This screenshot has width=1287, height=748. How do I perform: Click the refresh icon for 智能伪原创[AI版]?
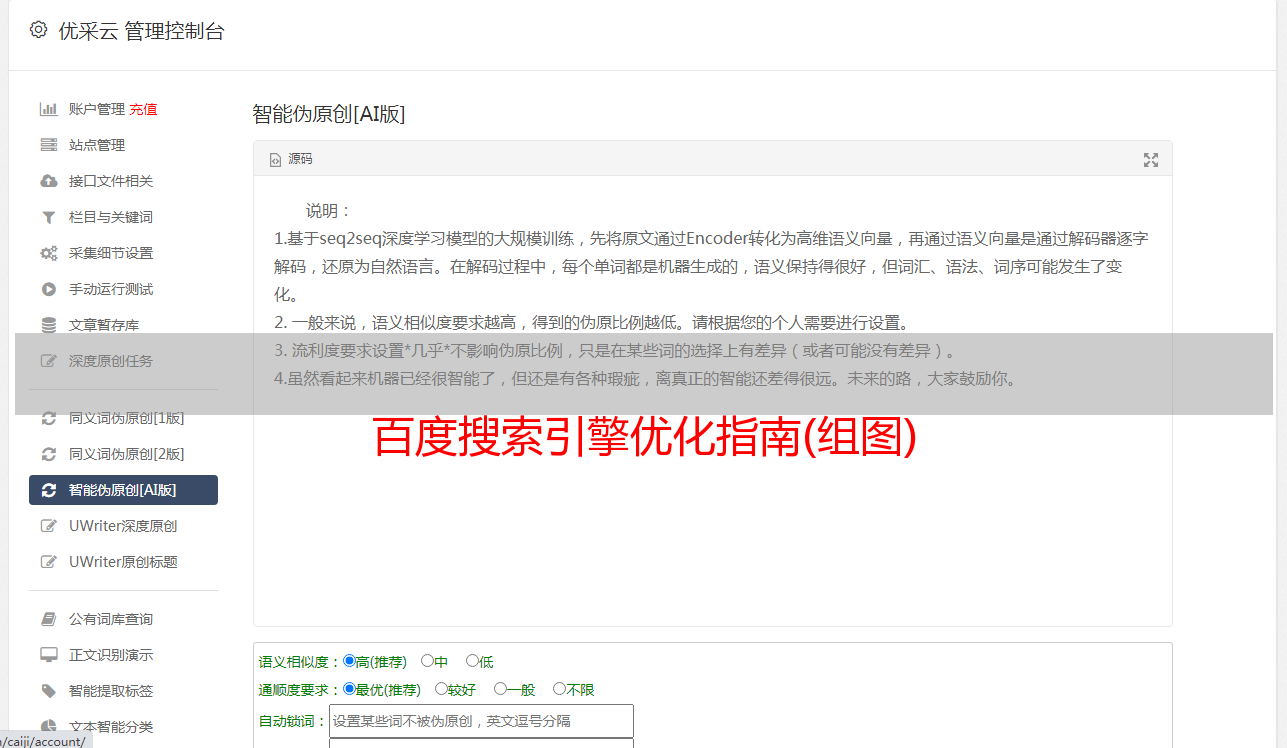[x=48, y=490]
